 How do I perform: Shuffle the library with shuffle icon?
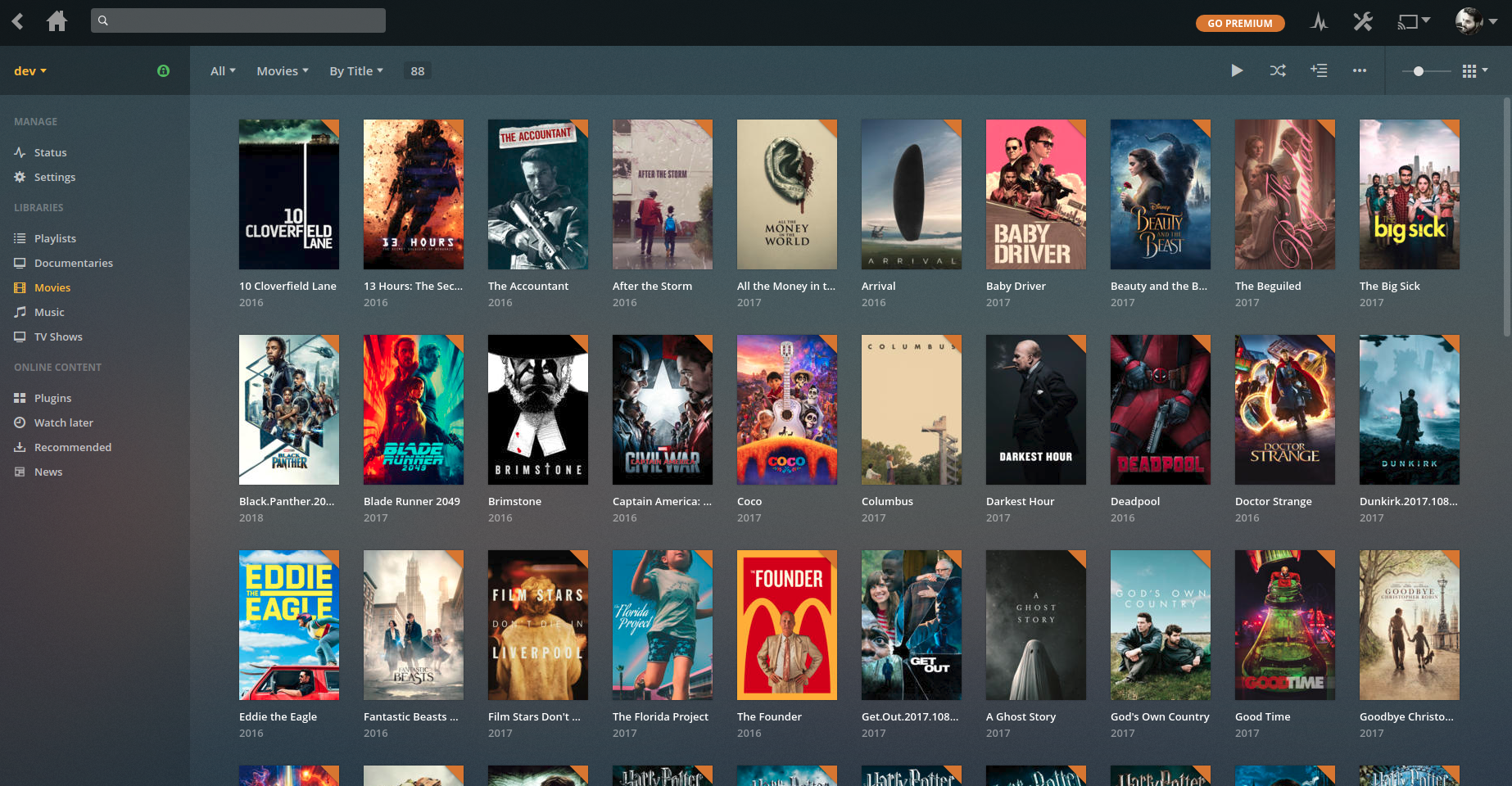pyautogui.click(x=1278, y=70)
